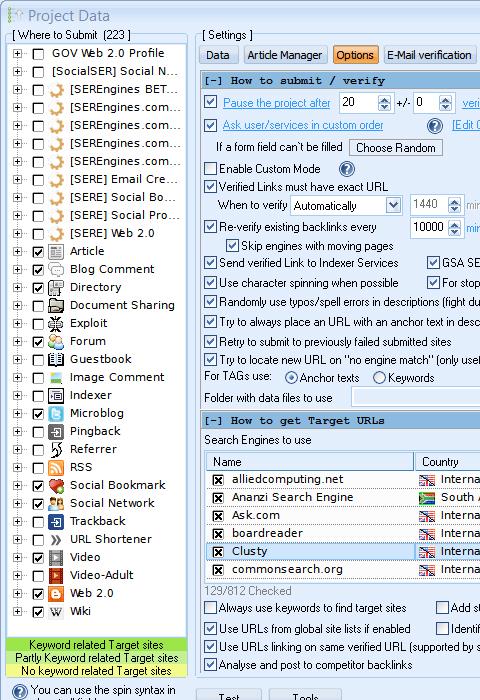The height and width of the screenshot is (700, 480).
Task: Click the Forum people icon
Action: 56,342
